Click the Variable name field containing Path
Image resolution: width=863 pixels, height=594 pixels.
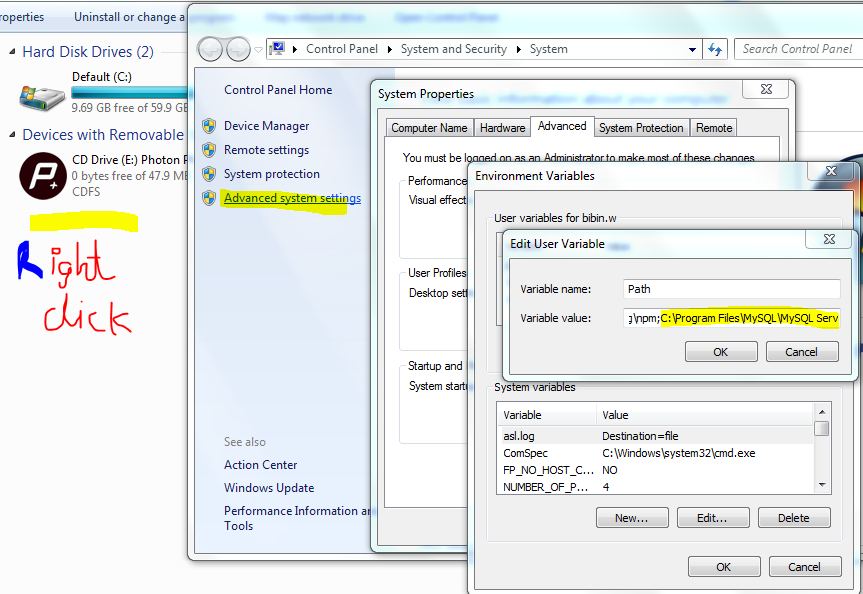pyautogui.click(x=731, y=289)
